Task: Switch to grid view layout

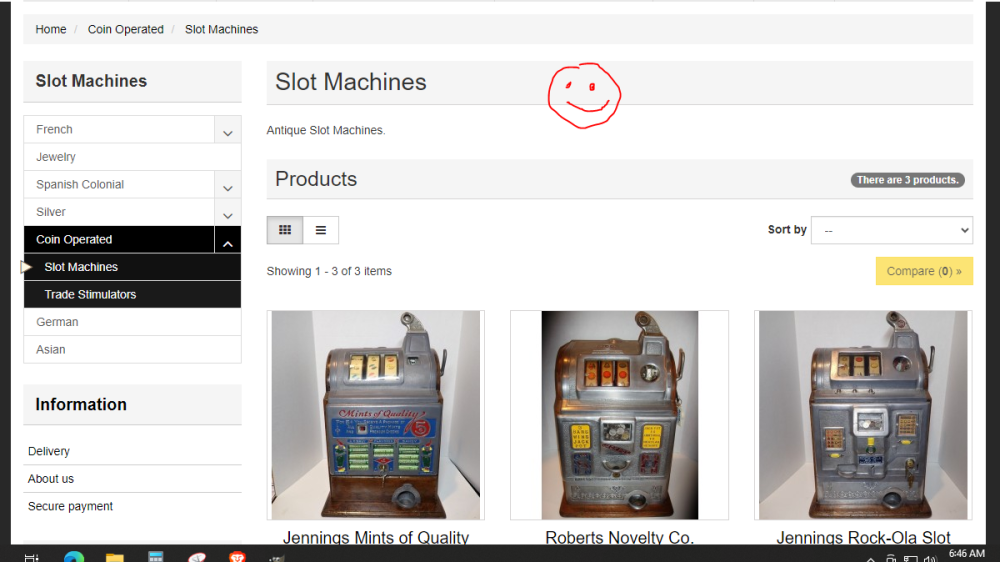Action: 285,230
